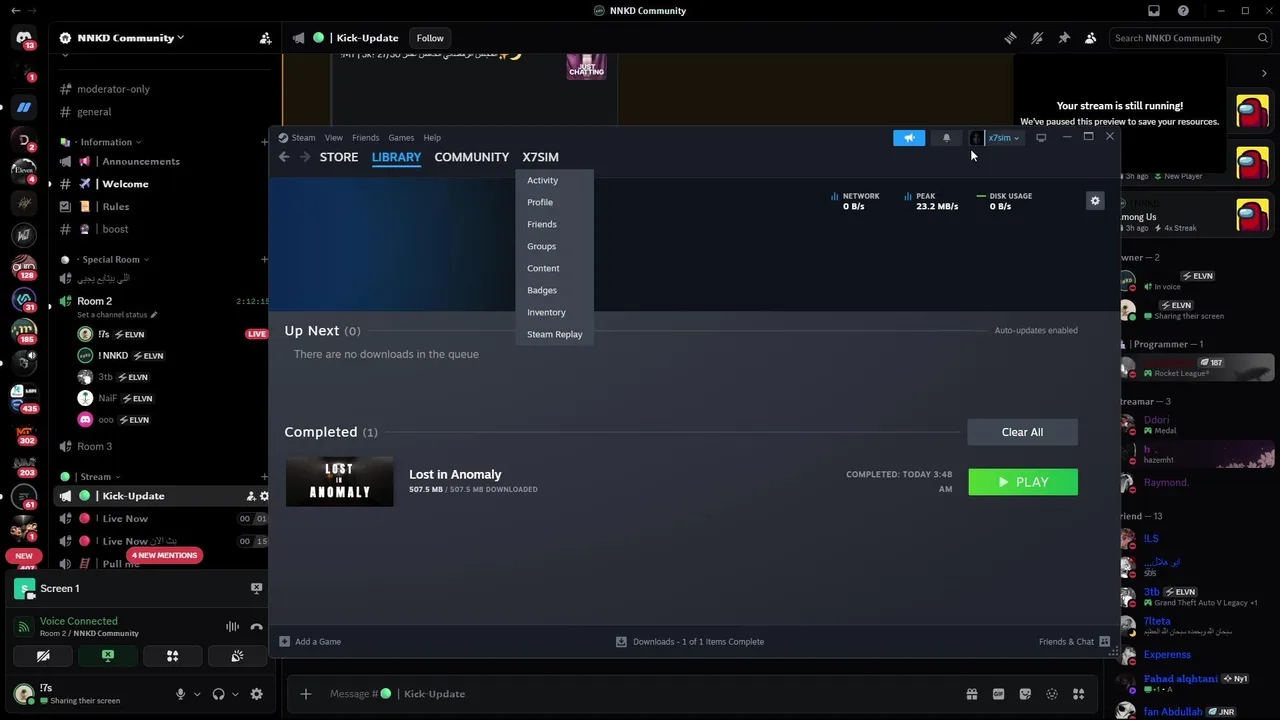1280x720 pixels.
Task: Click Search NNKD Community field
Action: tap(1191, 38)
